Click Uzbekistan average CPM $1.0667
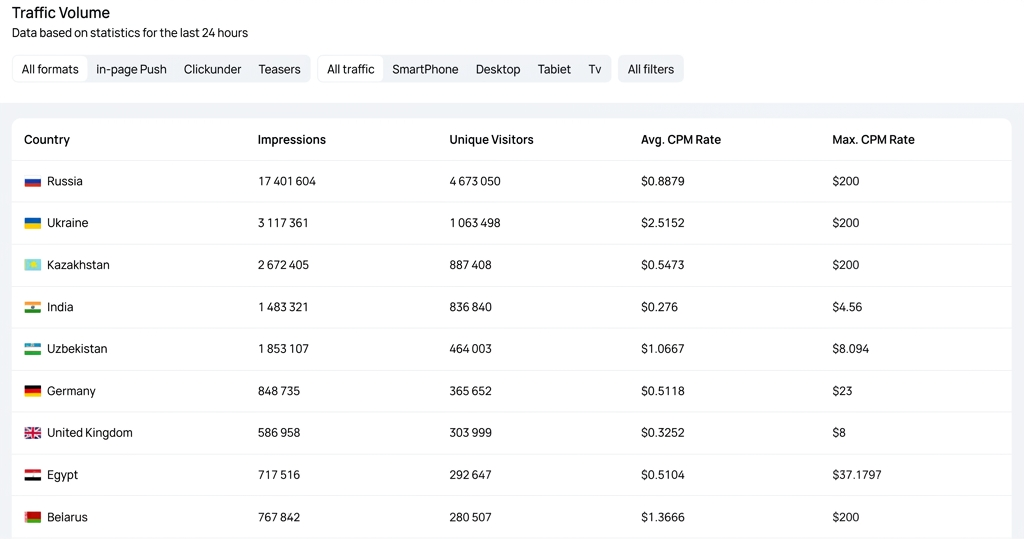The image size is (1024, 539). [x=663, y=349]
